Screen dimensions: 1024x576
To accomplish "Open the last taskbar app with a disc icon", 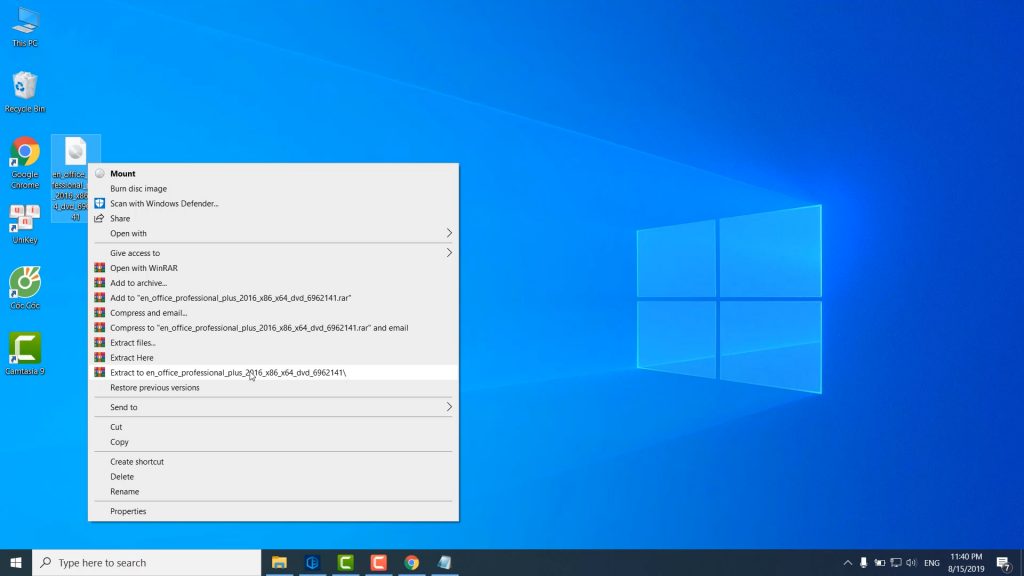I will [x=444, y=562].
